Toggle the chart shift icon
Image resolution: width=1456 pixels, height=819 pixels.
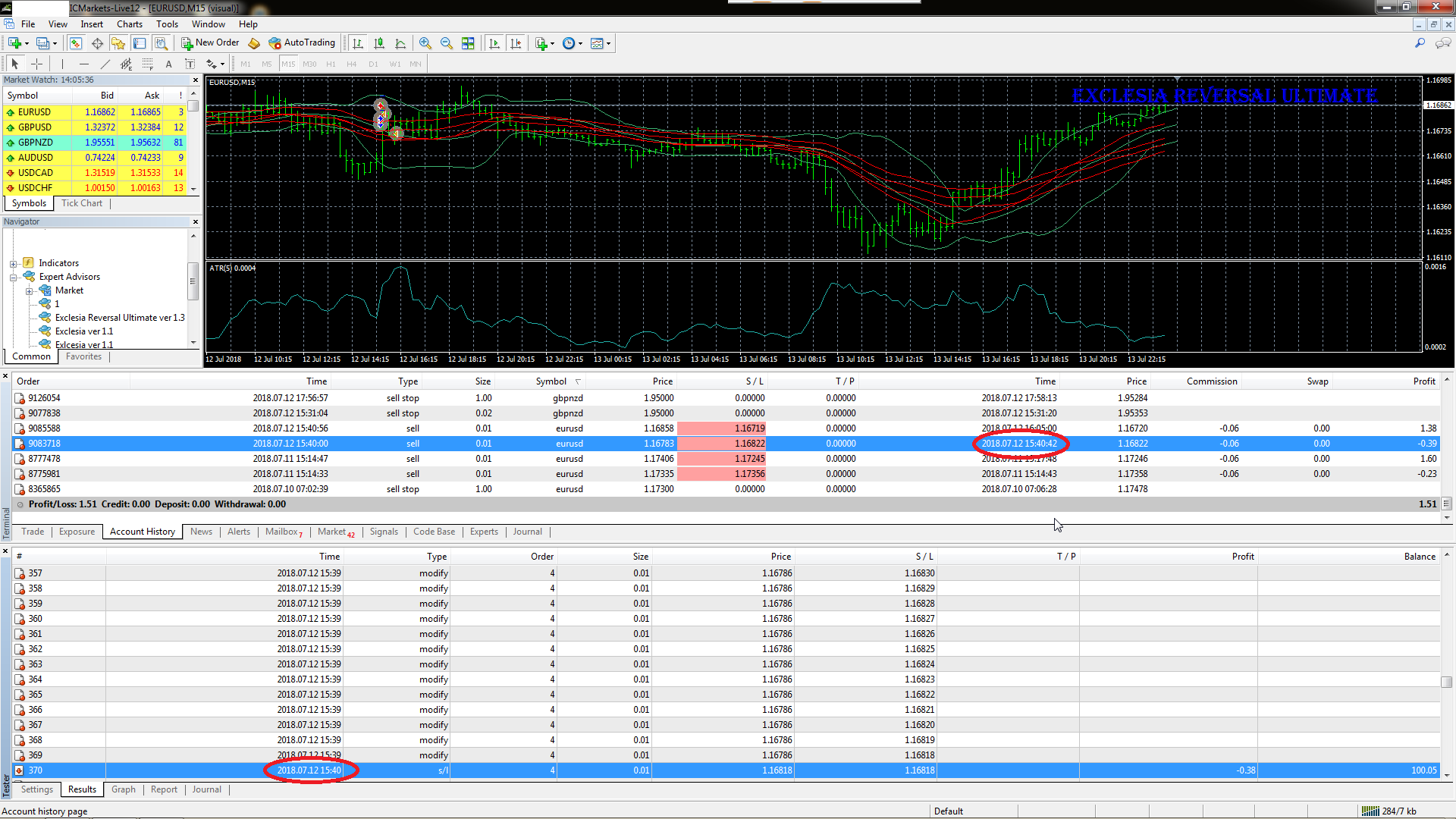click(x=516, y=43)
